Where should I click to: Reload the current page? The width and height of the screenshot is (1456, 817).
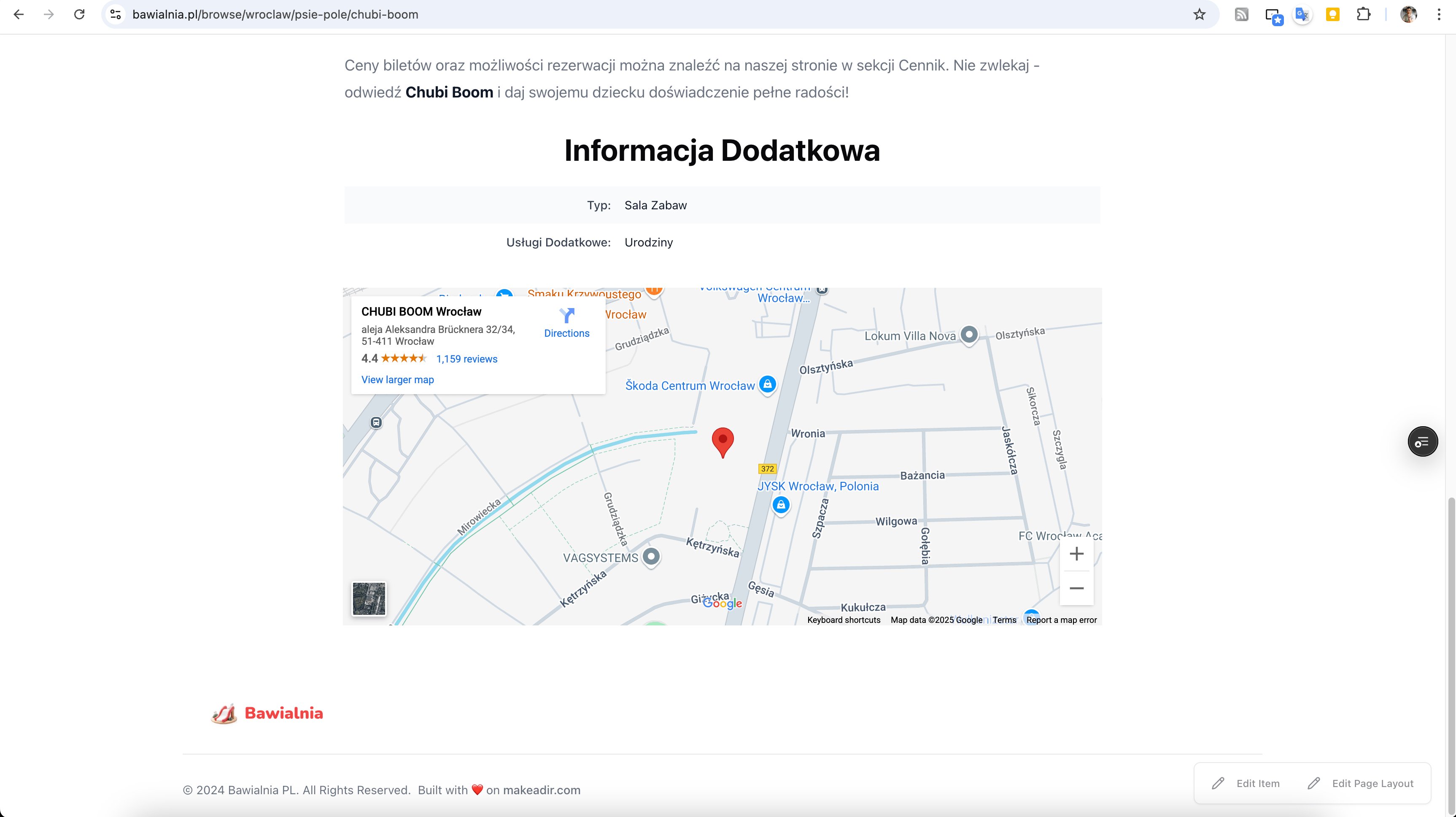[x=79, y=15]
